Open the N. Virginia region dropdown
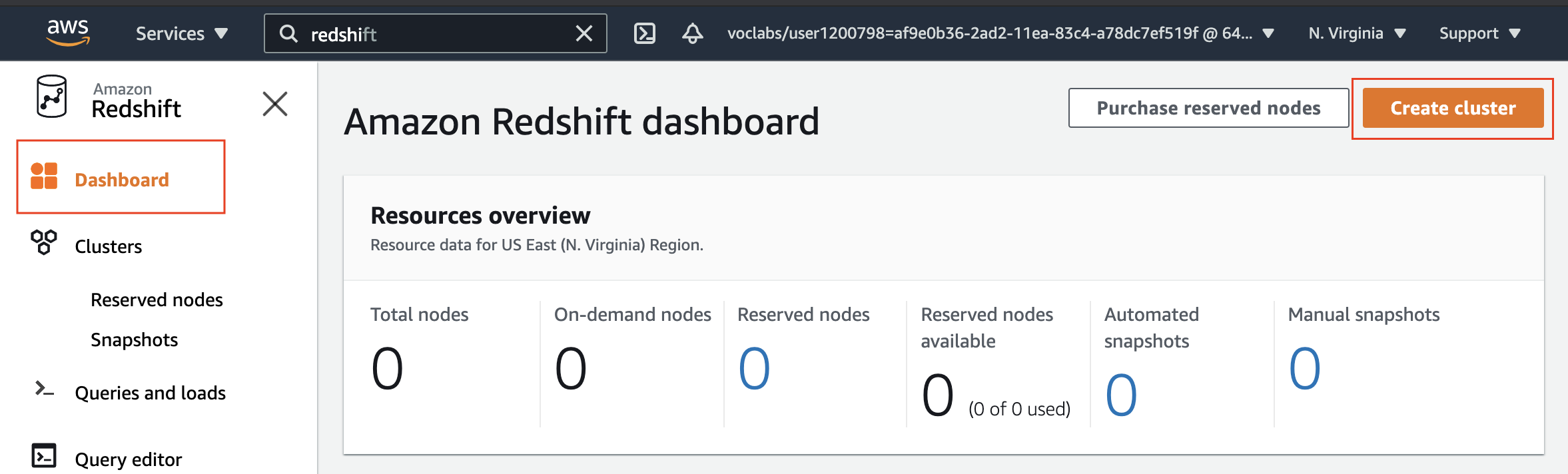The height and width of the screenshot is (474, 1568). [x=1357, y=33]
